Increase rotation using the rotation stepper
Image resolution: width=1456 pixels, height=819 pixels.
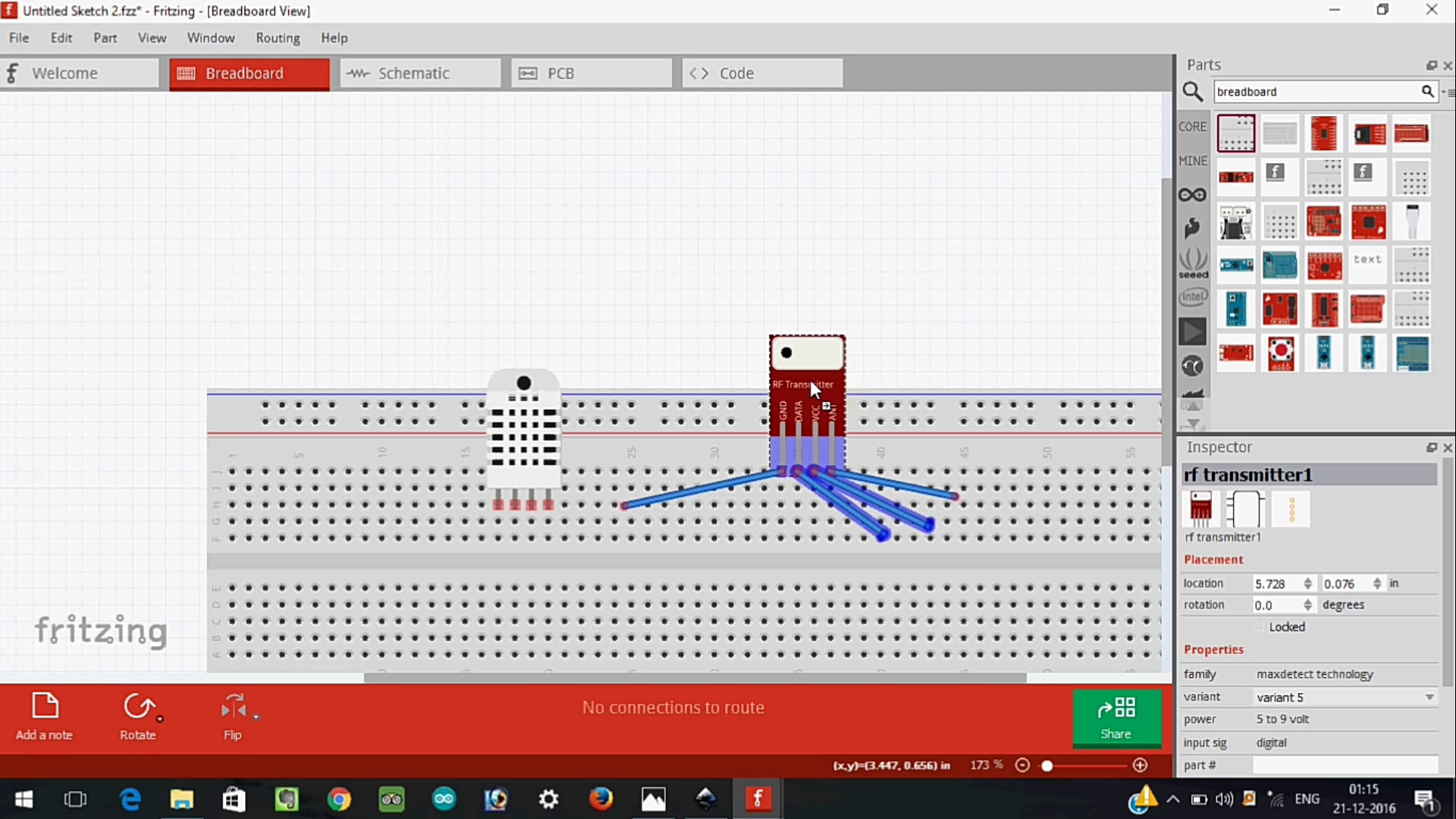click(1308, 601)
